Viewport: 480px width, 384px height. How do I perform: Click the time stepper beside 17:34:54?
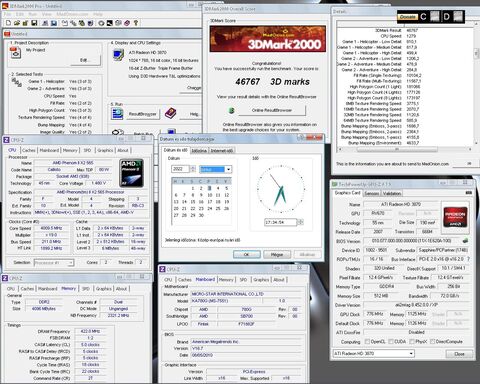300,222
